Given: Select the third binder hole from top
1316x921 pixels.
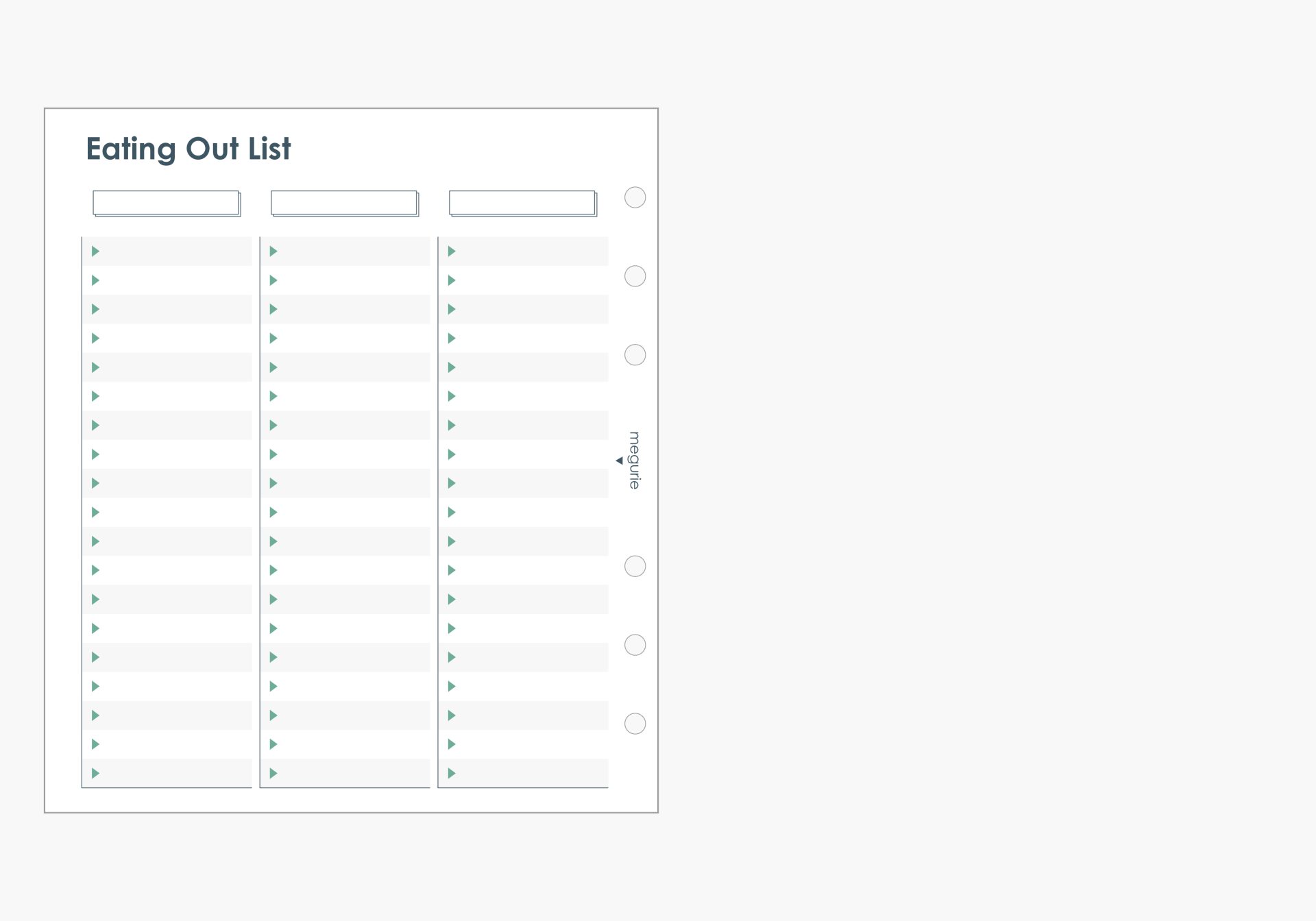Looking at the screenshot, I should tap(635, 355).
